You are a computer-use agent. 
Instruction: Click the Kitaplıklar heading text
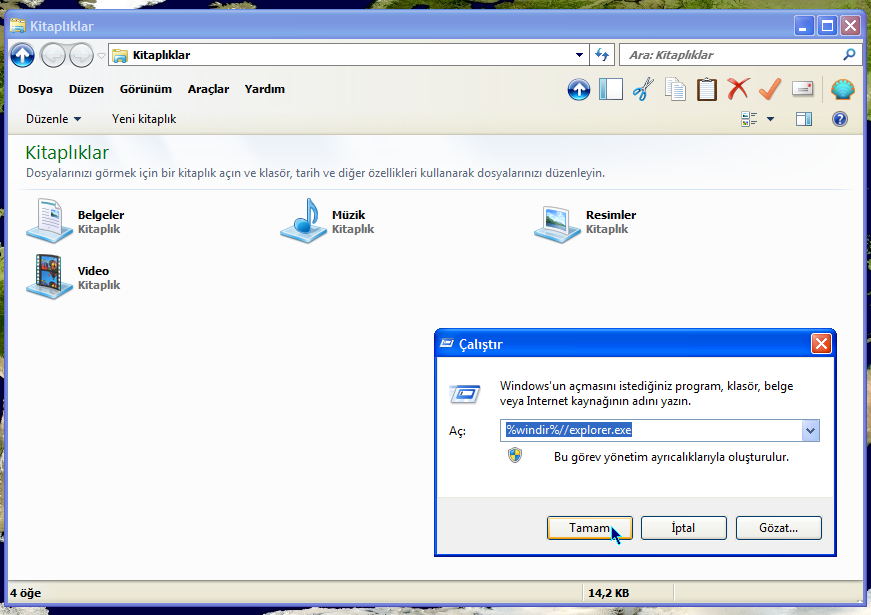coord(67,153)
